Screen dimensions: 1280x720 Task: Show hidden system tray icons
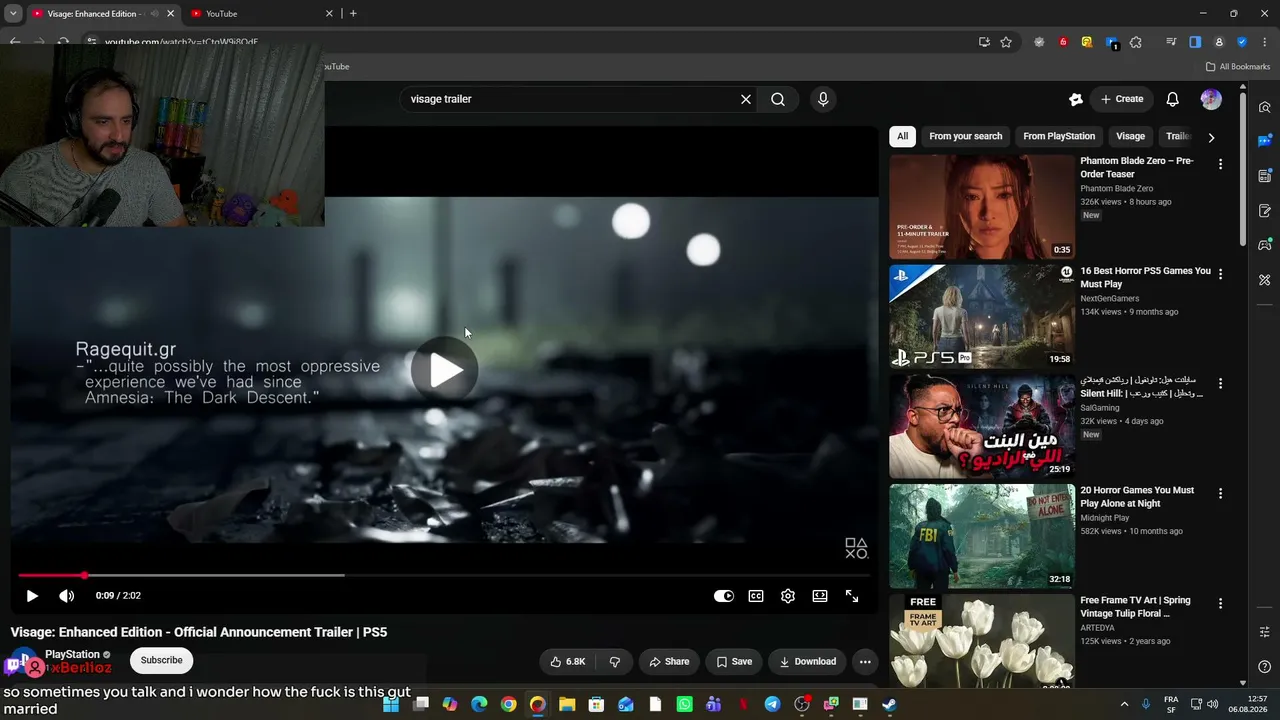(x=1124, y=705)
